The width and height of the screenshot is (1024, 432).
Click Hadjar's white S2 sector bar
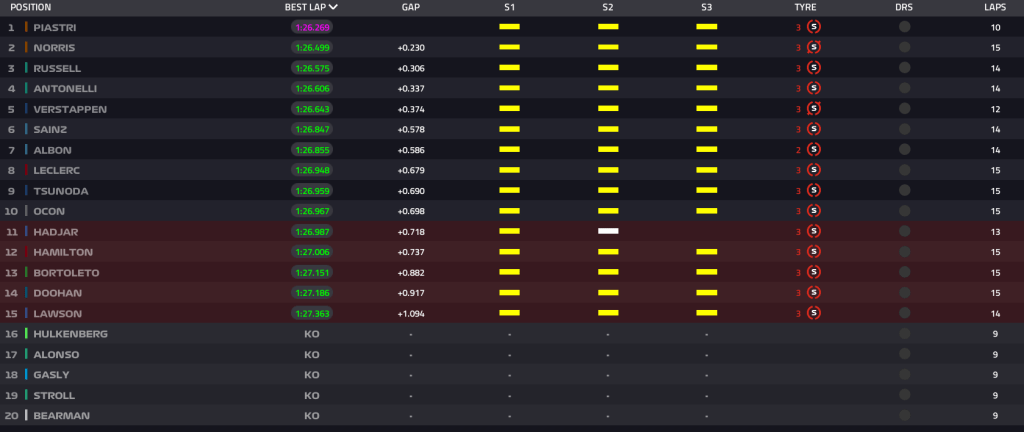pyautogui.click(x=608, y=232)
